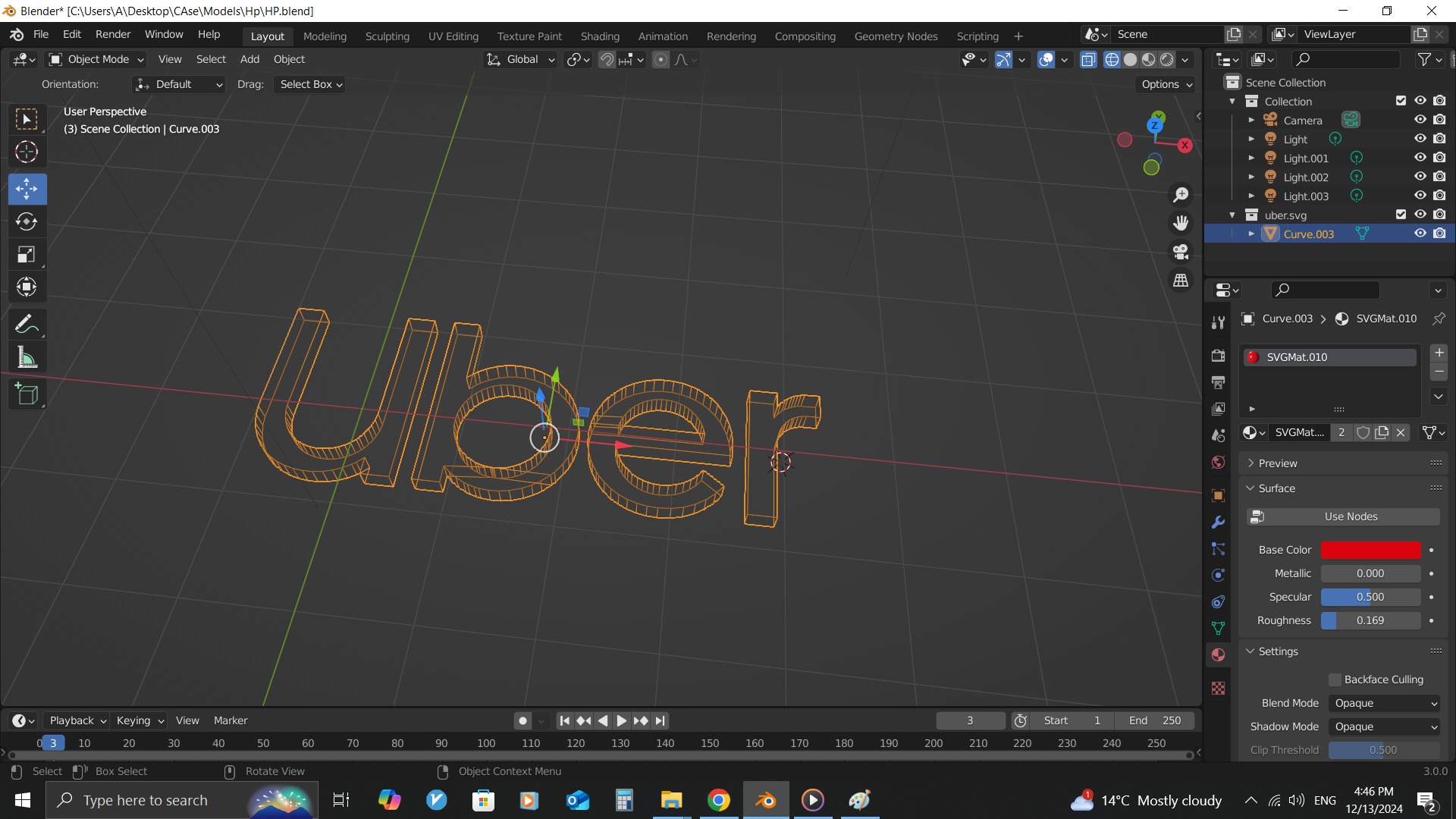Select the Rotate tool in left toolbar
Image resolution: width=1456 pixels, height=819 pixels.
(27, 221)
